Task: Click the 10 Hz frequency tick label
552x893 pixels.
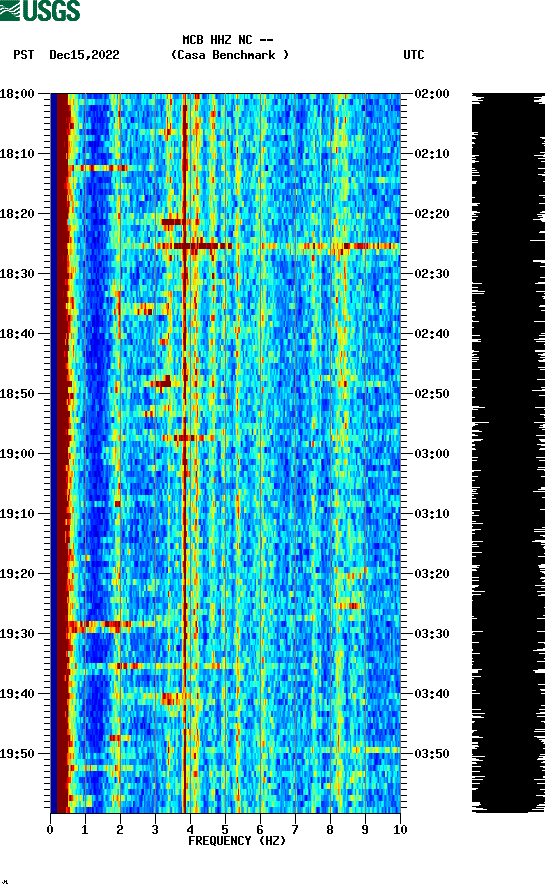Action: click(x=400, y=830)
